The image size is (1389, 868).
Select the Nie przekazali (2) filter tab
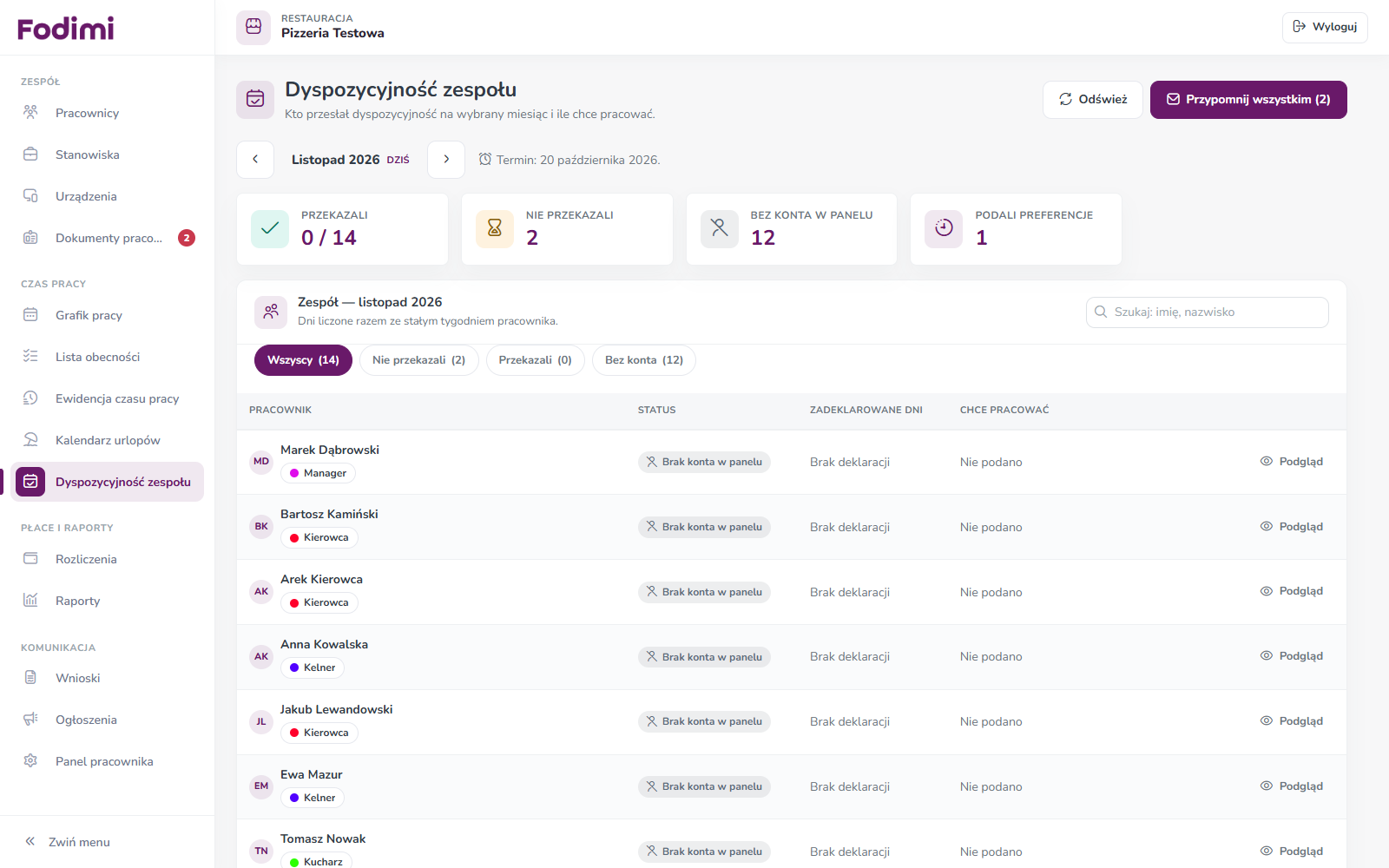419,360
